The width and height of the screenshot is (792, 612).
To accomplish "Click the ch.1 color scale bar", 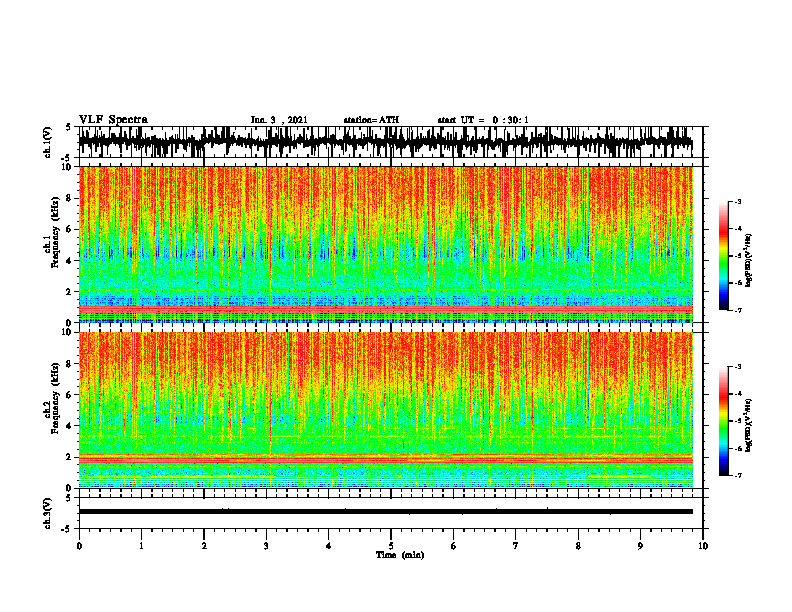I will point(723,256).
